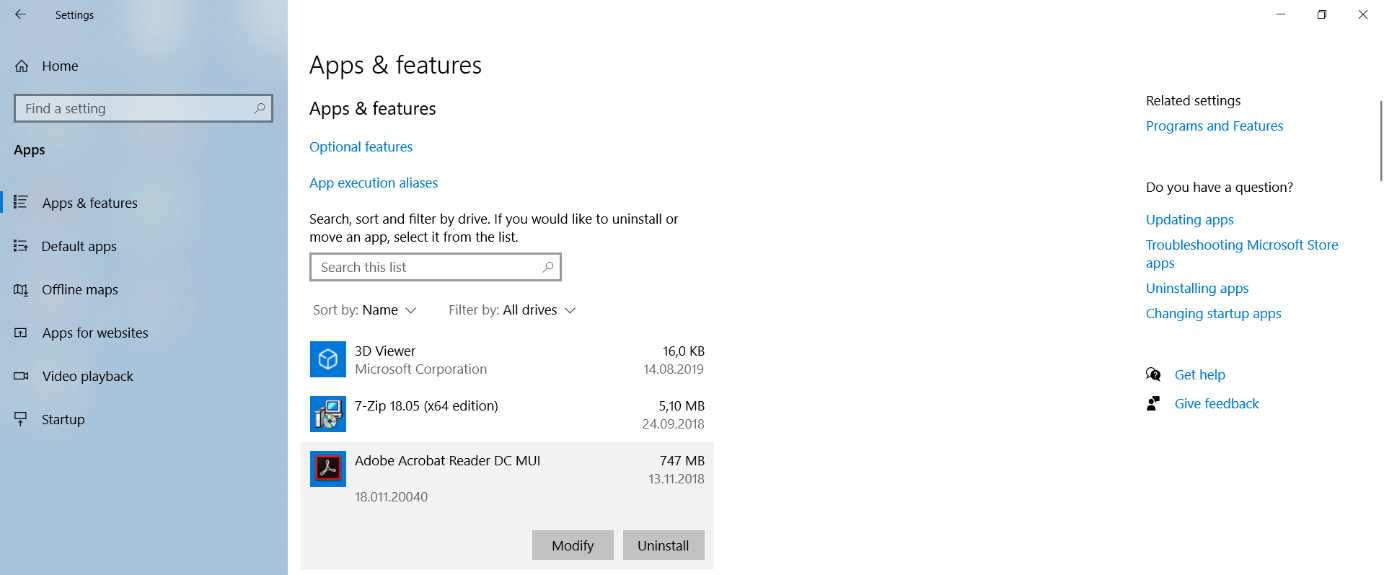Click the magnifier in Find a setting
Viewport: 1384px width, 575px height.
tap(260, 108)
